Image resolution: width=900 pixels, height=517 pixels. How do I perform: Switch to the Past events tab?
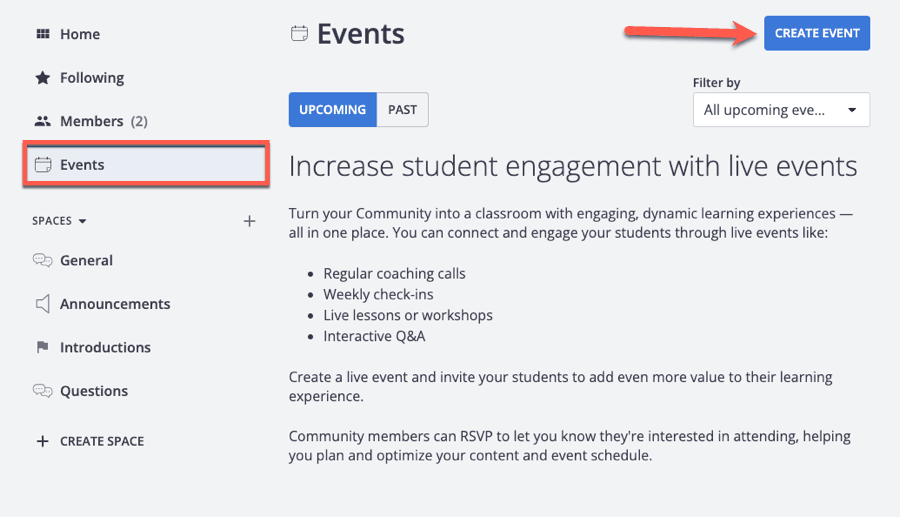pos(402,110)
